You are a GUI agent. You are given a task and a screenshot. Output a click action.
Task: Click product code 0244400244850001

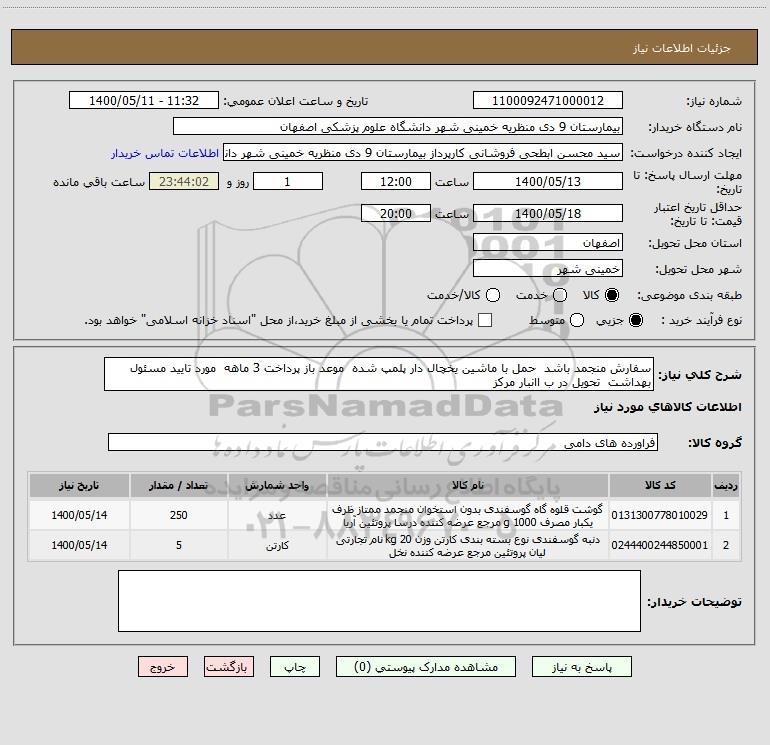pos(660,545)
